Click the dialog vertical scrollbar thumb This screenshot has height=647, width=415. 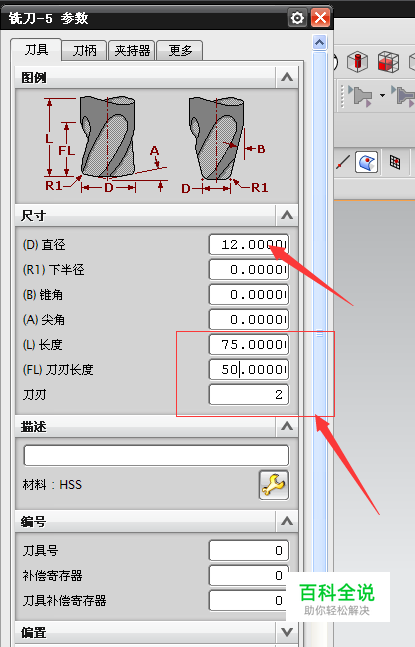point(320,334)
